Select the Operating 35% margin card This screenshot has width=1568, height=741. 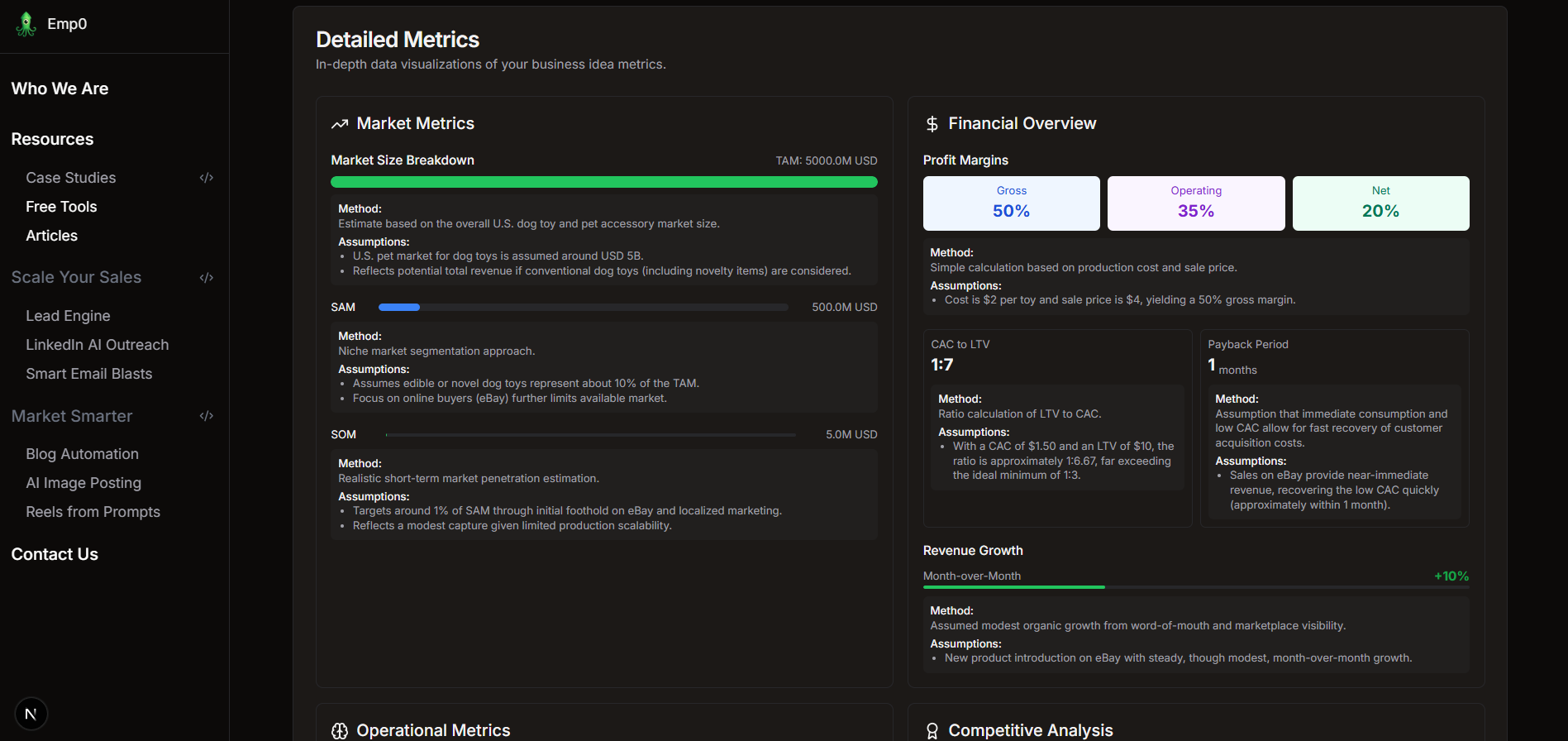(x=1196, y=203)
